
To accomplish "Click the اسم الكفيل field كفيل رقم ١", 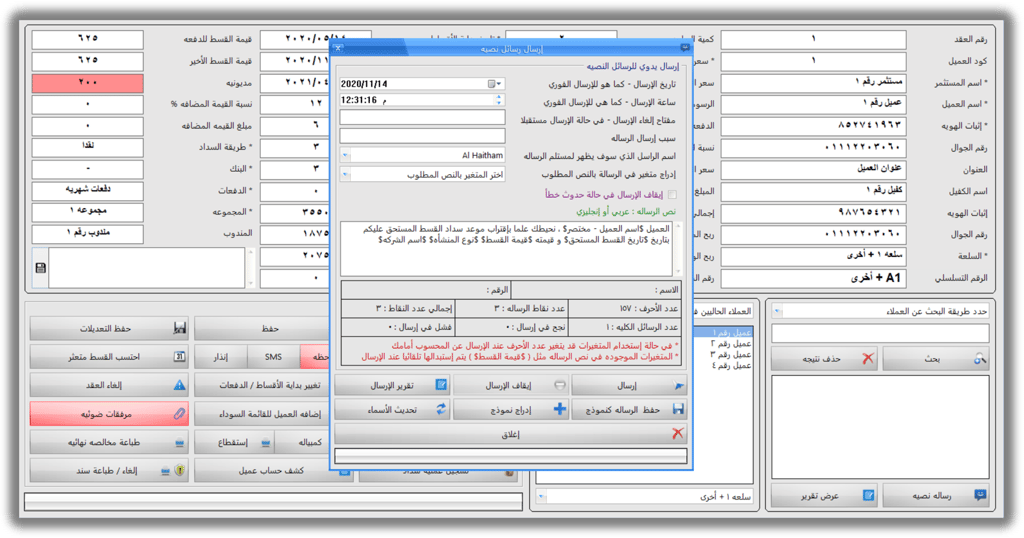I will click(813, 191).
